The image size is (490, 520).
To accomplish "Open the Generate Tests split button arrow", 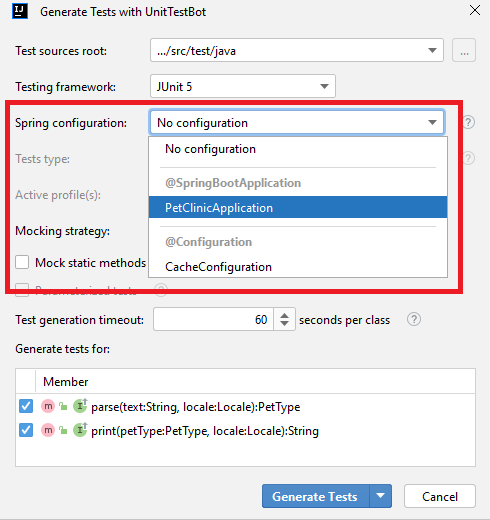I will pos(381,496).
